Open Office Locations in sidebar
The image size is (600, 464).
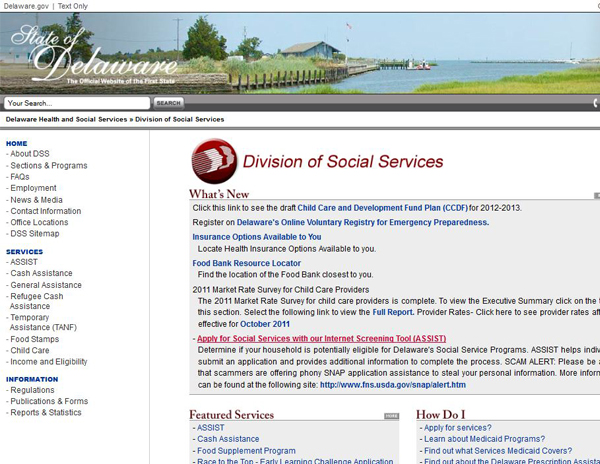39,222
